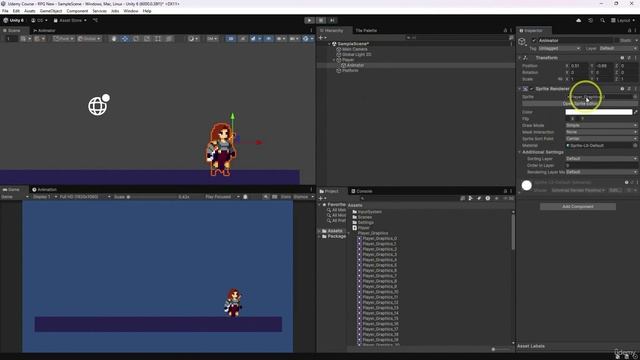This screenshot has width=640, height=360.
Task: Click the Play button
Action: (x=309, y=20)
